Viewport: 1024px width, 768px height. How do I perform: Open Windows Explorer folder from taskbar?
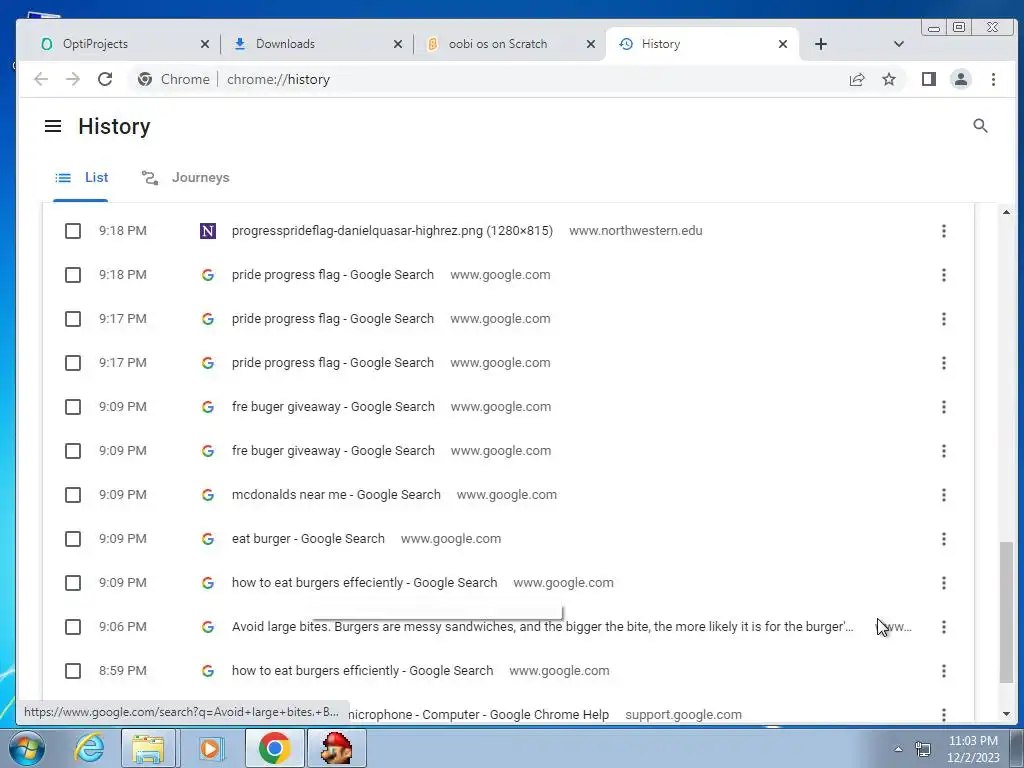tap(148, 748)
